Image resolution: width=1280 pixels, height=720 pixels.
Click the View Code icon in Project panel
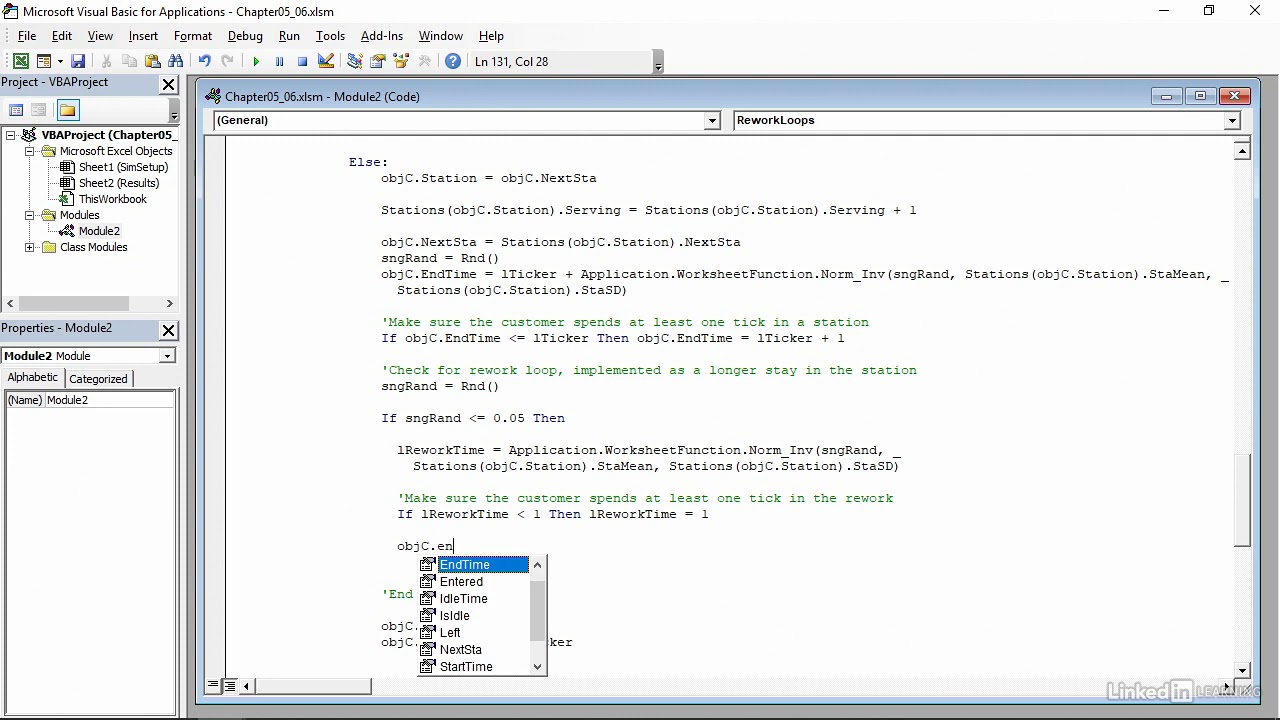[16, 110]
